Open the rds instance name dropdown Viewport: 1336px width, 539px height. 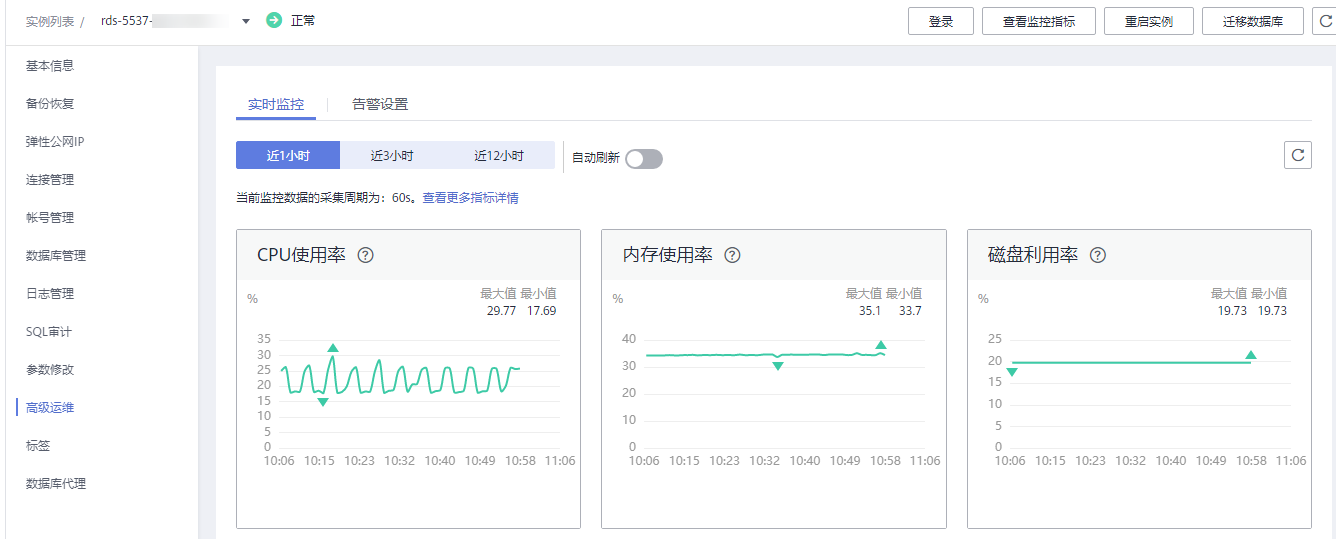tap(246, 21)
